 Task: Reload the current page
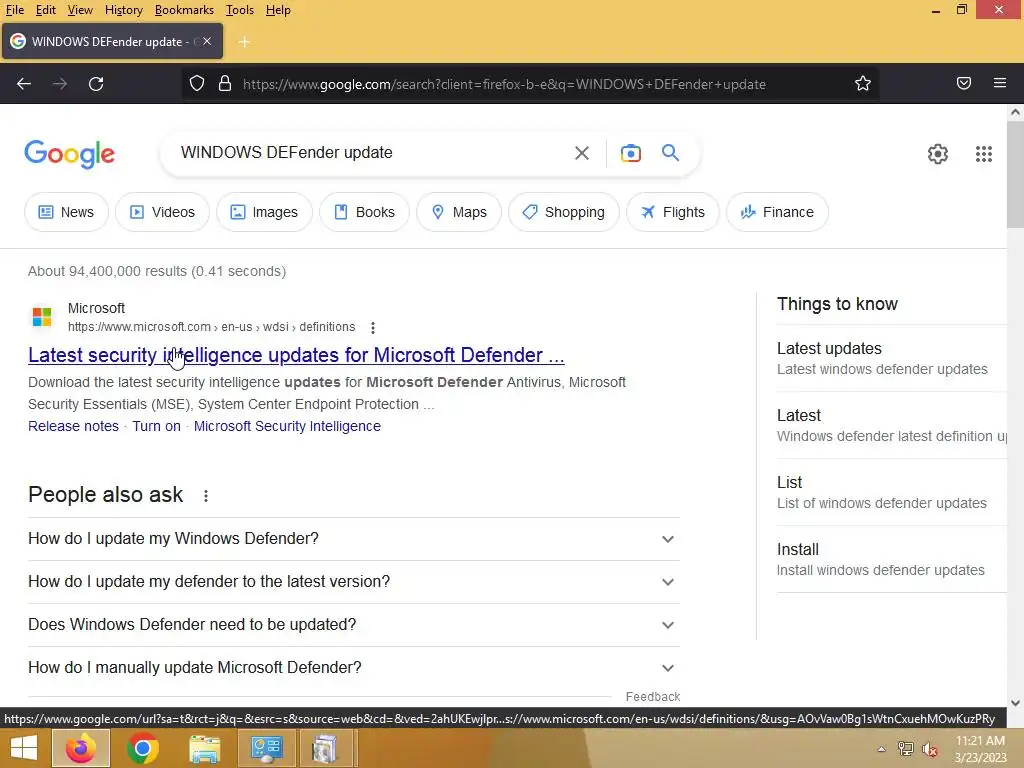coord(96,84)
